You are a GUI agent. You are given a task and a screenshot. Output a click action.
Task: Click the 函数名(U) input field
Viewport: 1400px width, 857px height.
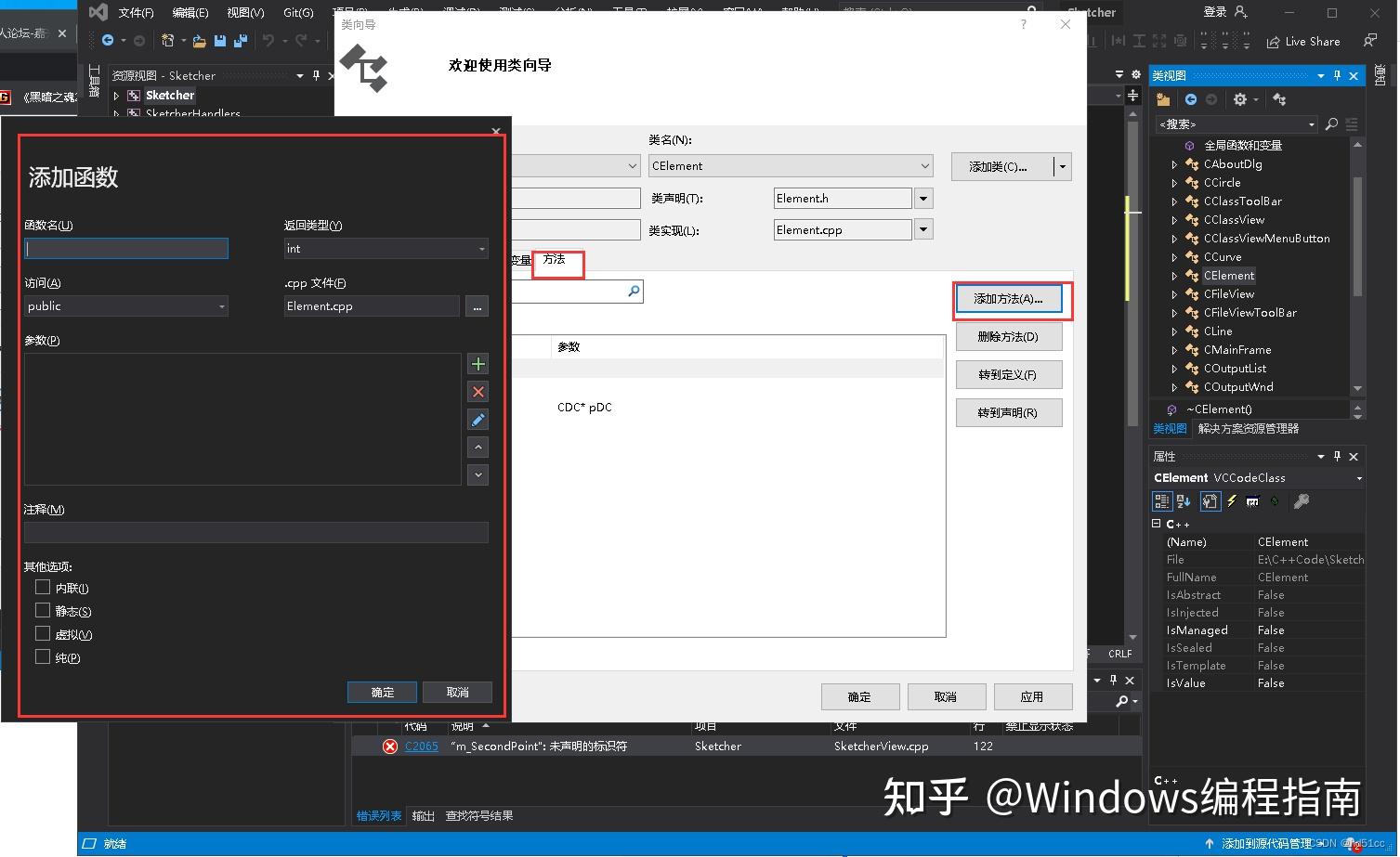(x=125, y=248)
